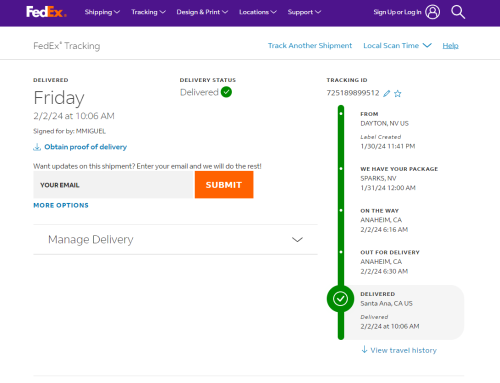This screenshot has height=383, width=500.
Task: Click the We Have Your Package timeline dot
Action: (341, 169)
